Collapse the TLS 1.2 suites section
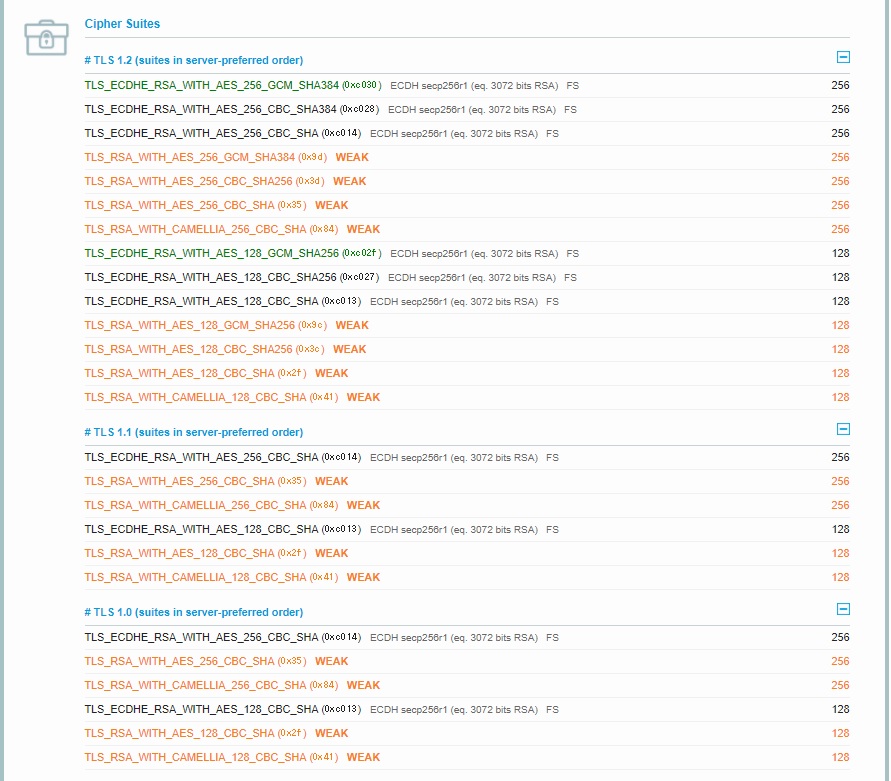Image resolution: width=891 pixels, height=781 pixels. pyautogui.click(x=843, y=57)
